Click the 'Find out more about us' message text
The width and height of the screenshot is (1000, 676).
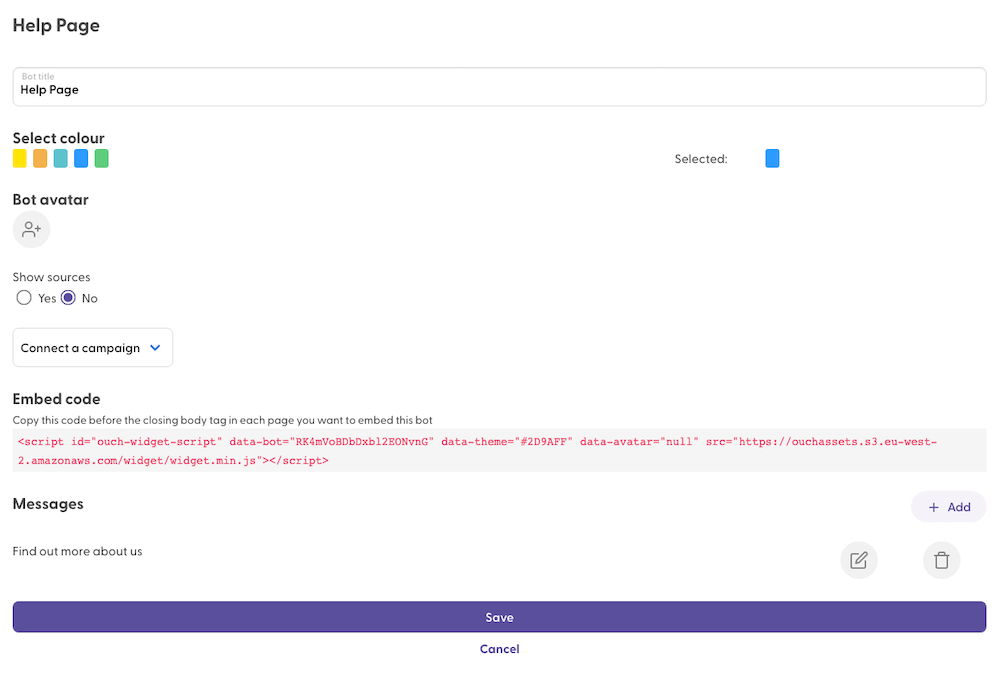tap(77, 552)
